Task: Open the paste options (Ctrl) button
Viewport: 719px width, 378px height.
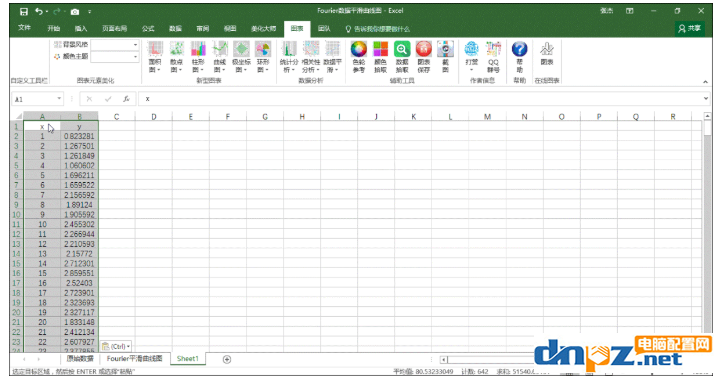Action: pyautogui.click(x=116, y=346)
